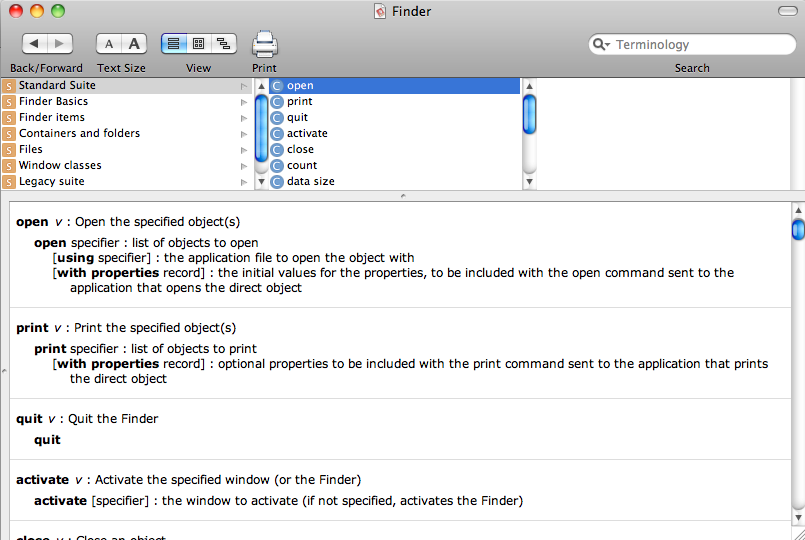Select the Window classes suite
This screenshot has height=540, width=805.
point(127,165)
